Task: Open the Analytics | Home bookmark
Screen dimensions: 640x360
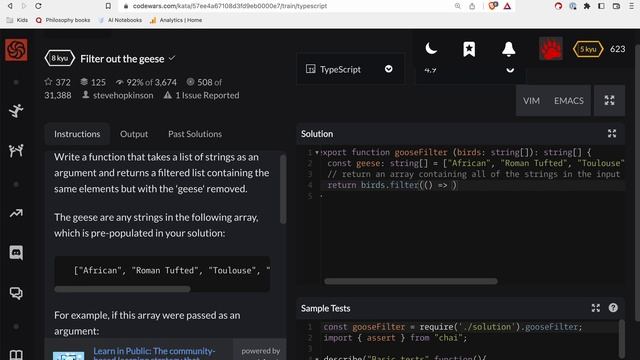Action: pyautogui.click(x=176, y=20)
